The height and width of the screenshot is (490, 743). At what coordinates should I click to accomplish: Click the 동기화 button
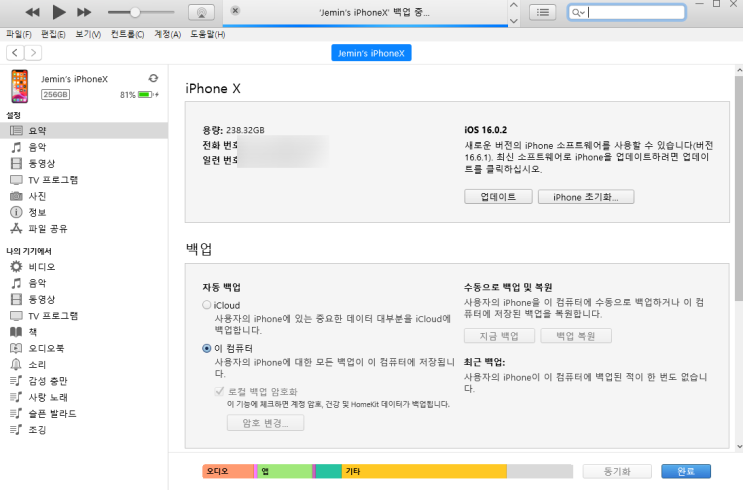pyautogui.click(x=617, y=471)
